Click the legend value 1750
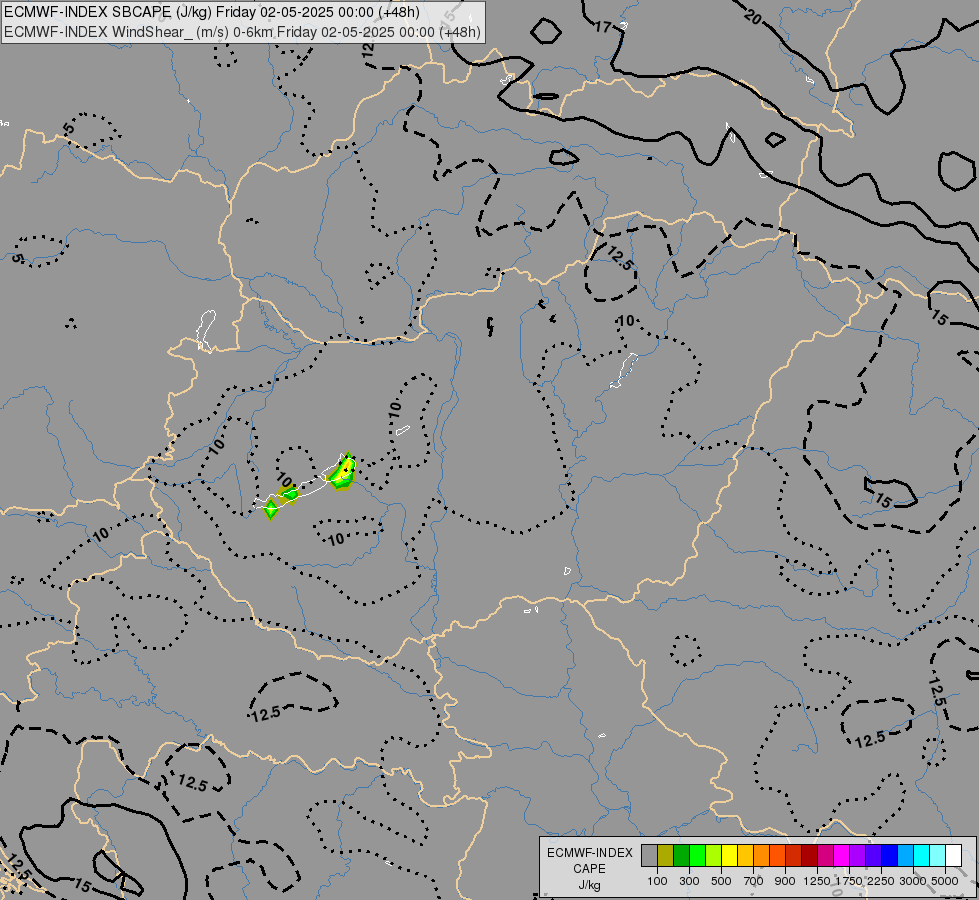The width and height of the screenshot is (979, 900). [x=849, y=881]
